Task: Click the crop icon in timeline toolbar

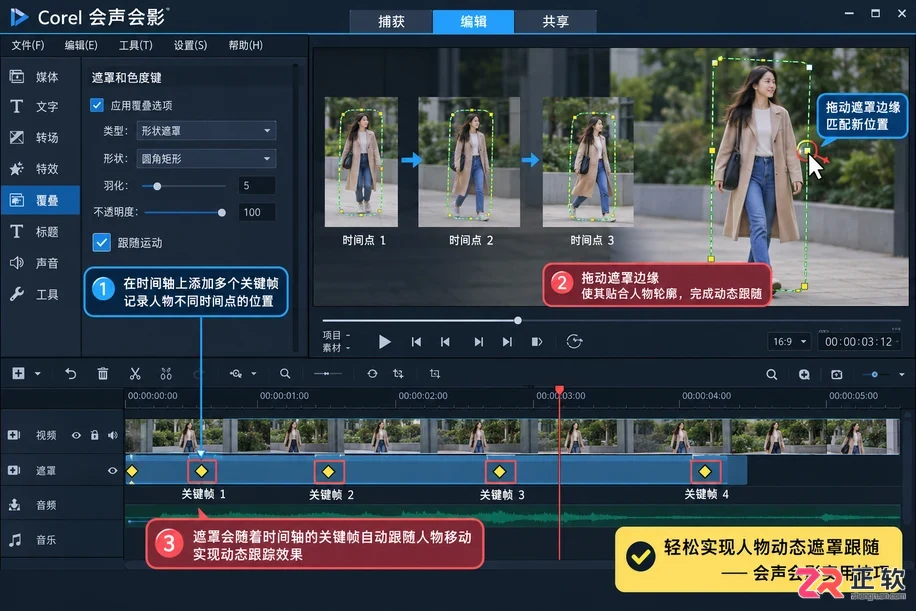Action: pos(435,374)
